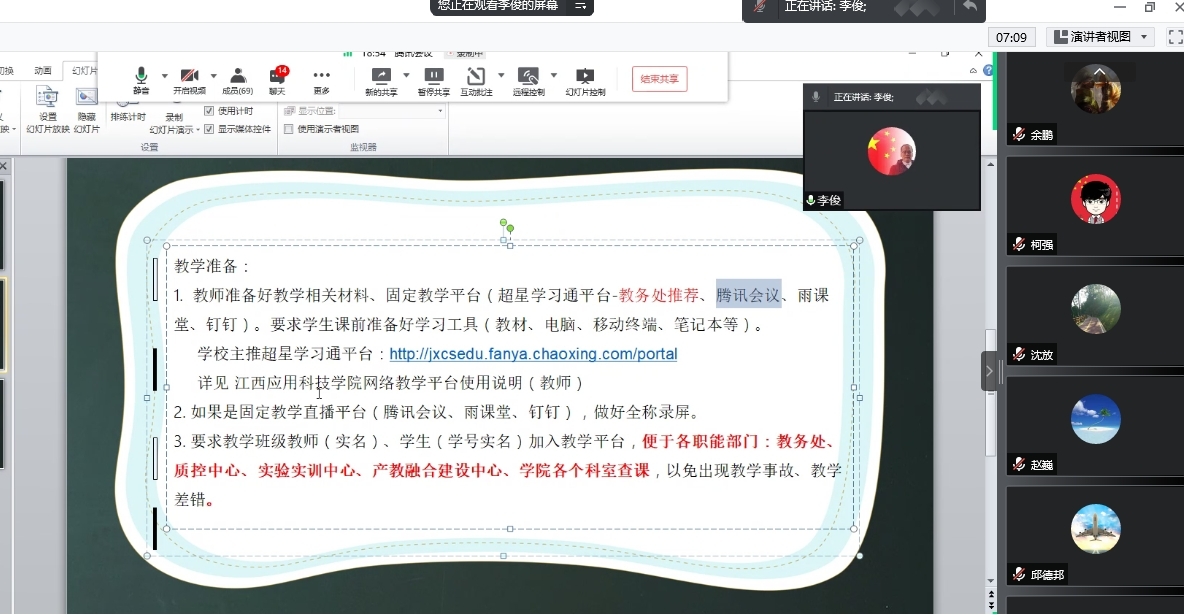Screen dimensions: 1185x615
Task: Click the 开启视频 camera icon
Action: click(x=190, y=76)
